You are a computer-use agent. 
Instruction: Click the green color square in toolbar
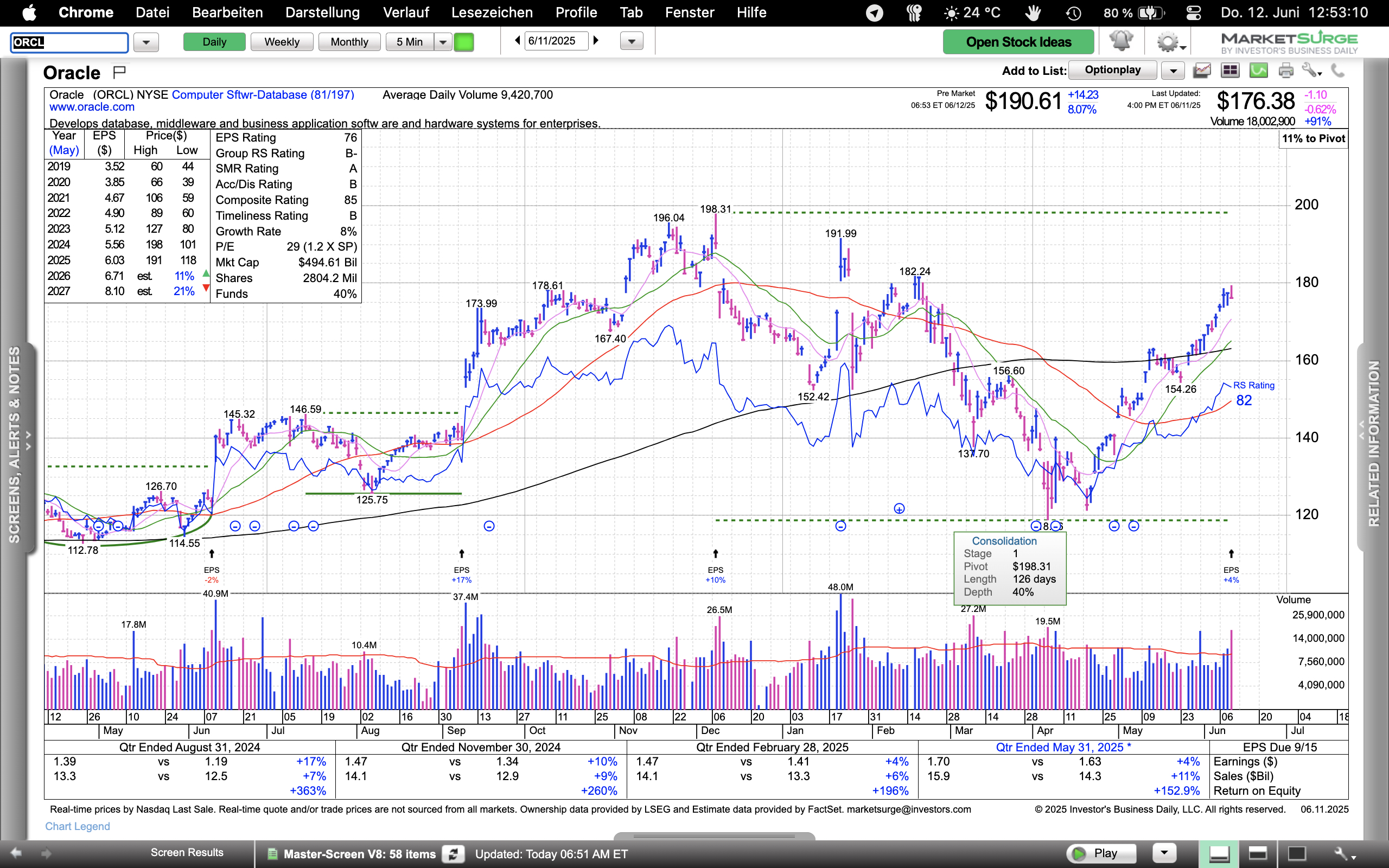[464, 42]
